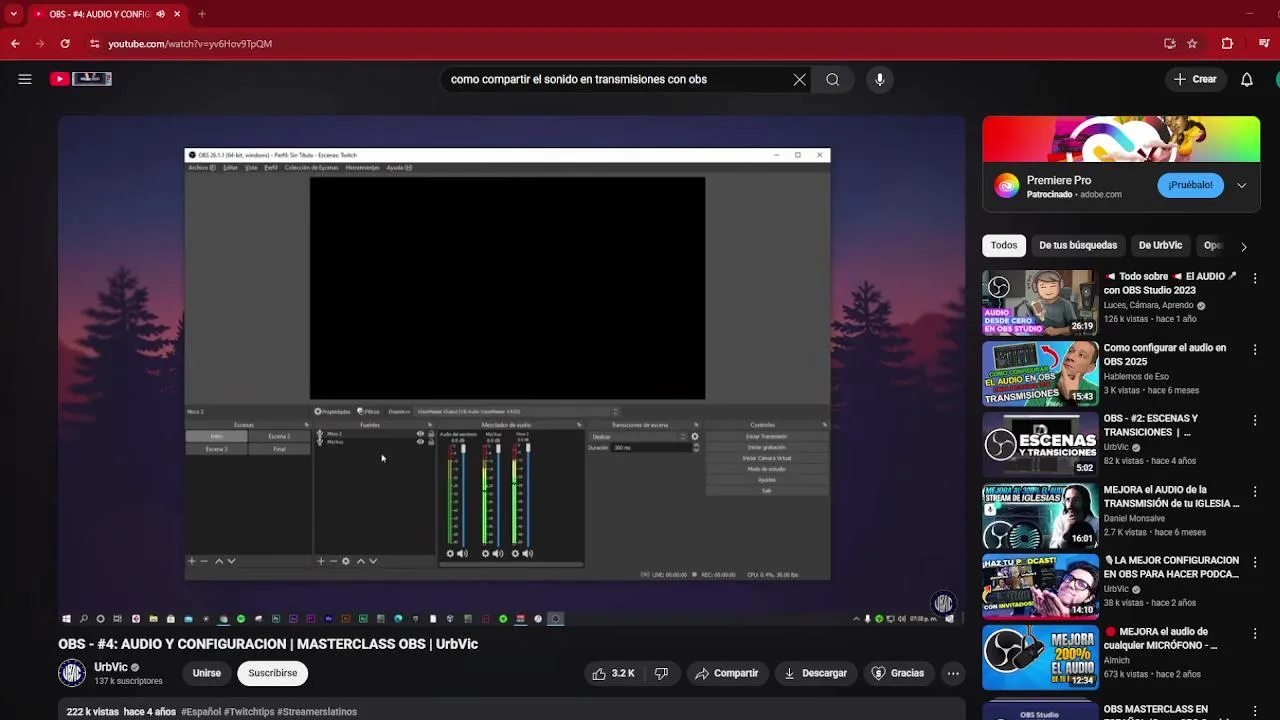Run the search with the magnifier button

click(832, 80)
